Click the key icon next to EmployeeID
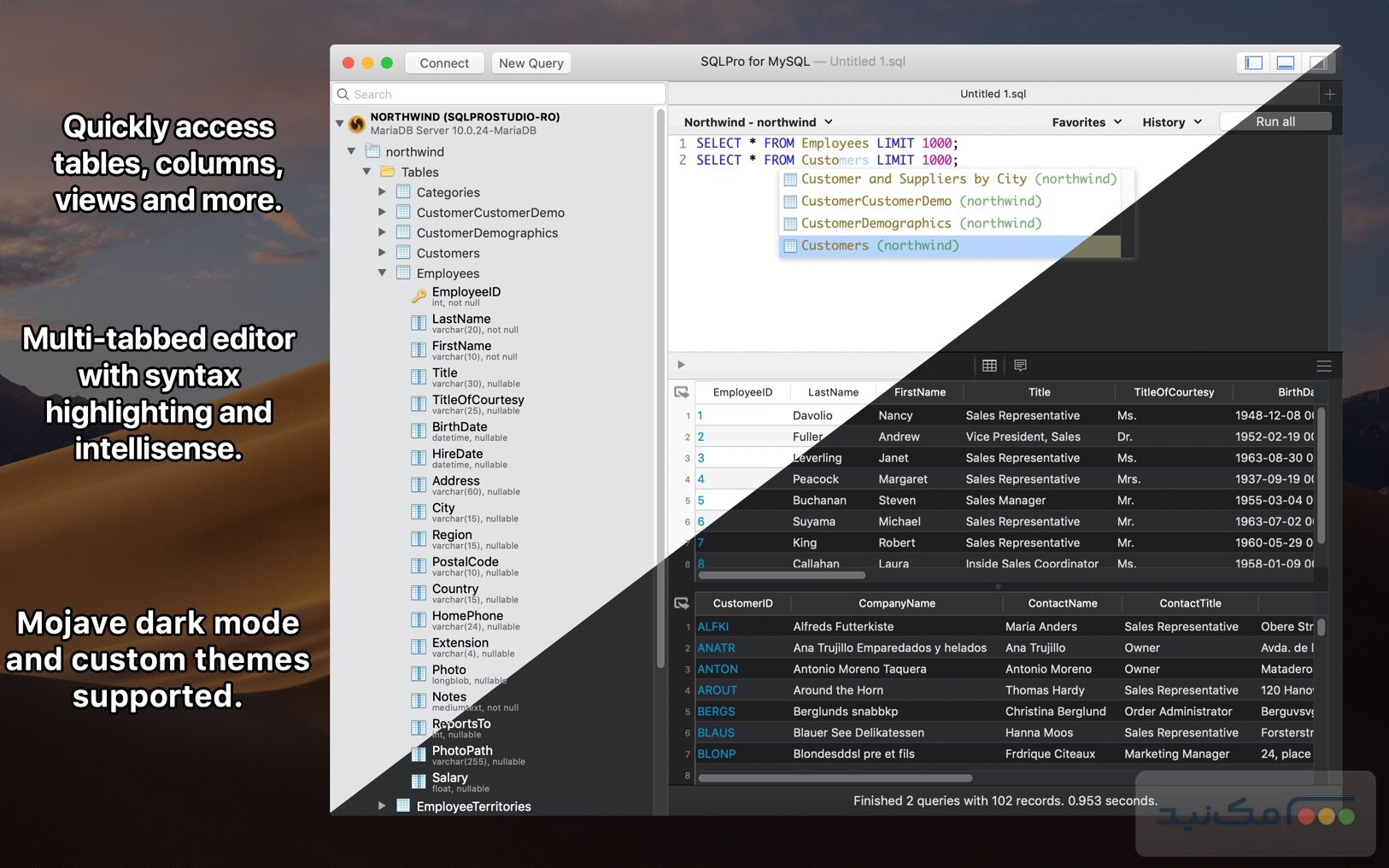The width and height of the screenshot is (1389, 868). (418, 295)
